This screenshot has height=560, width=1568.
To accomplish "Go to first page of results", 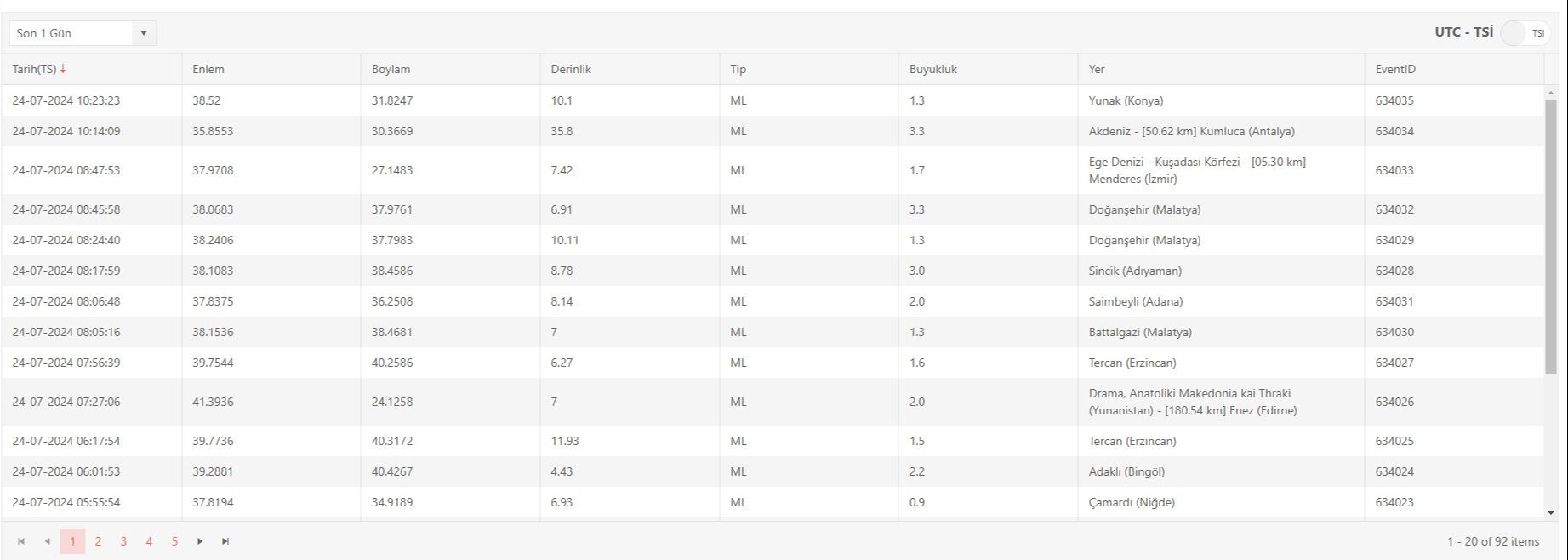I will point(21,541).
